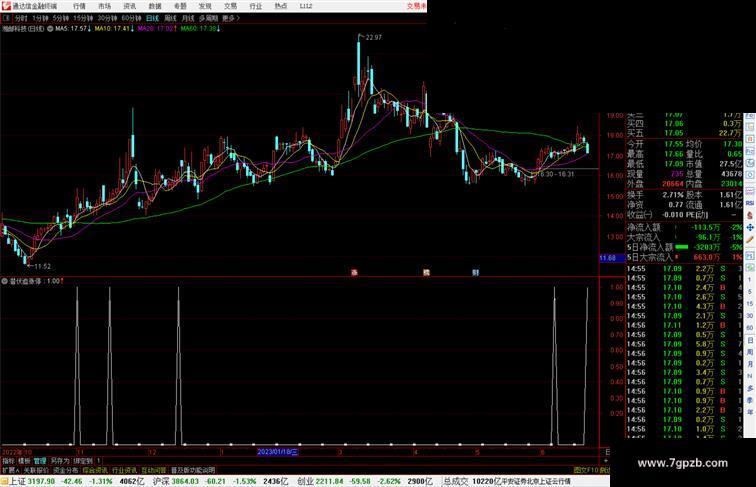Click the blue 财 marker under chart
Image resolution: width=756 pixels, height=487 pixels.
click(475, 272)
